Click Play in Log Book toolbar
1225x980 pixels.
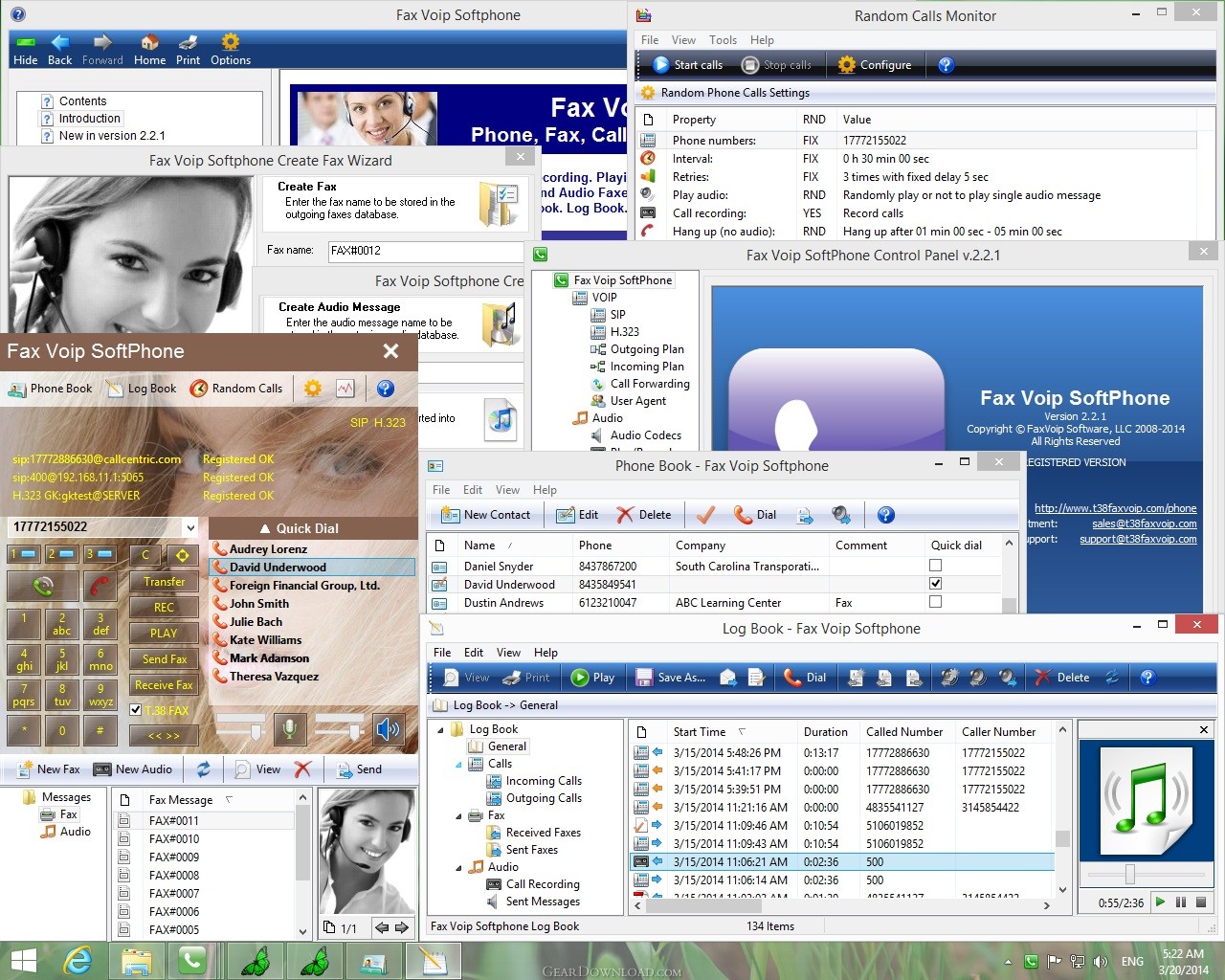[x=593, y=678]
